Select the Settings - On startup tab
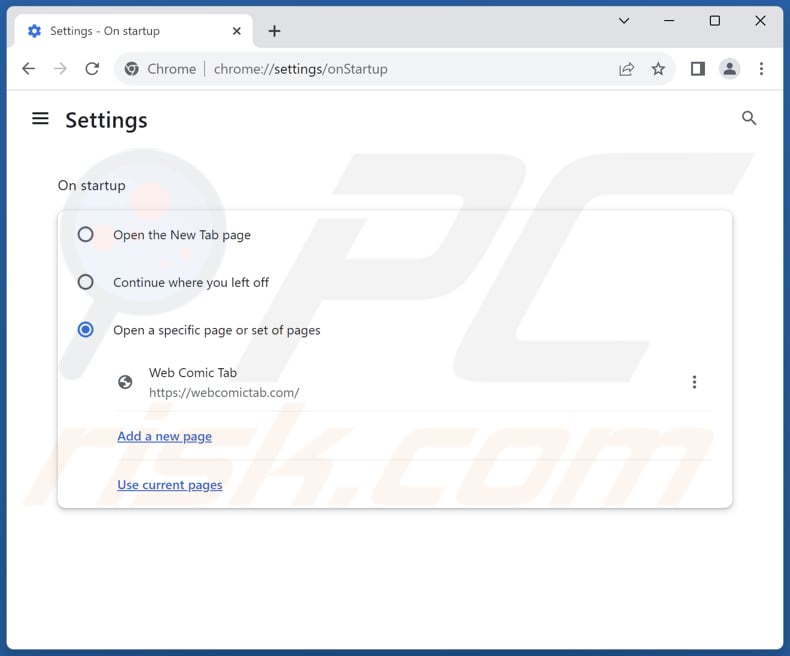790x656 pixels. click(134, 31)
